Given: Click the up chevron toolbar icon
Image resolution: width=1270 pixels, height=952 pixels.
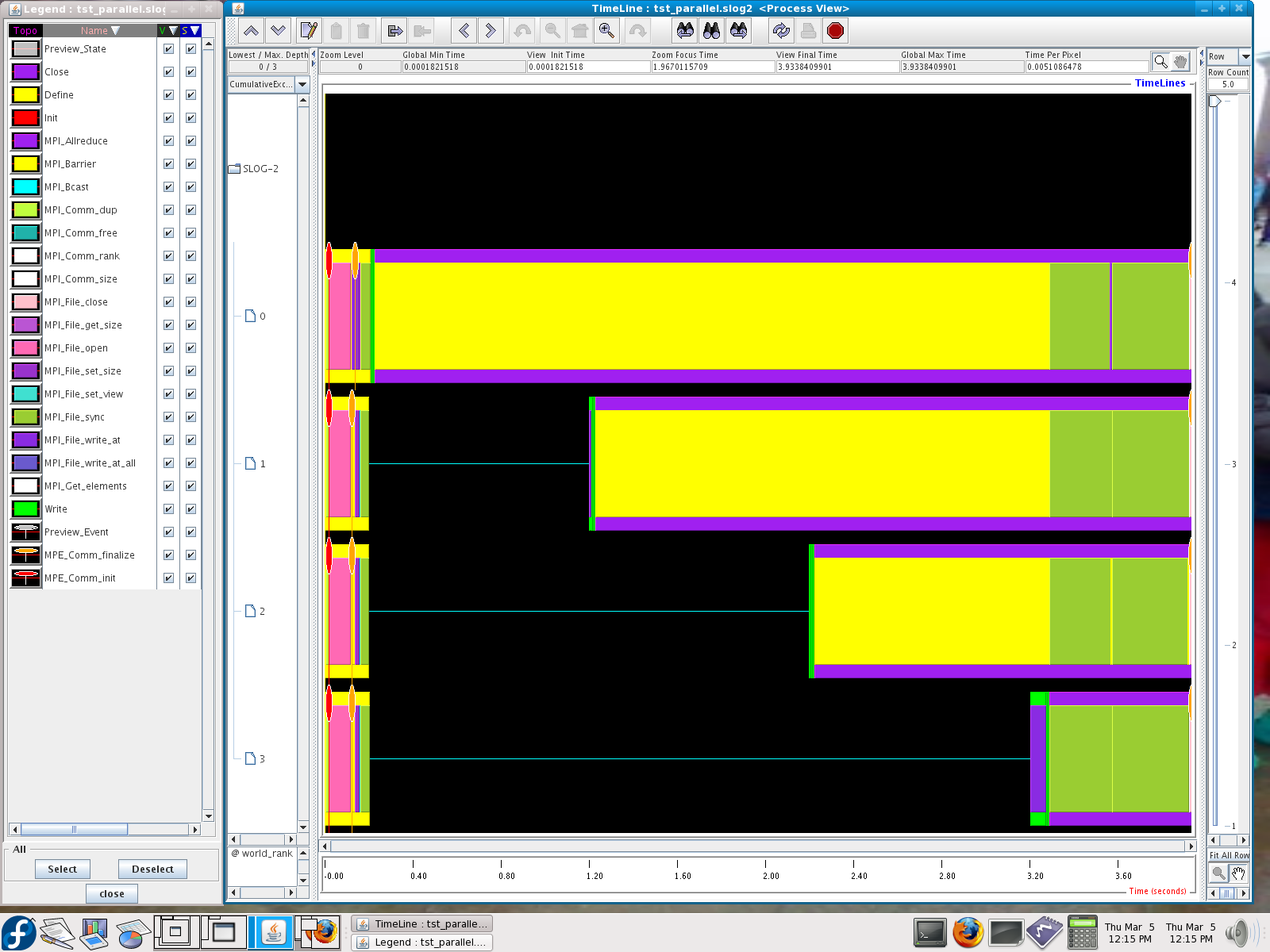Looking at the screenshot, I should coord(251,31).
